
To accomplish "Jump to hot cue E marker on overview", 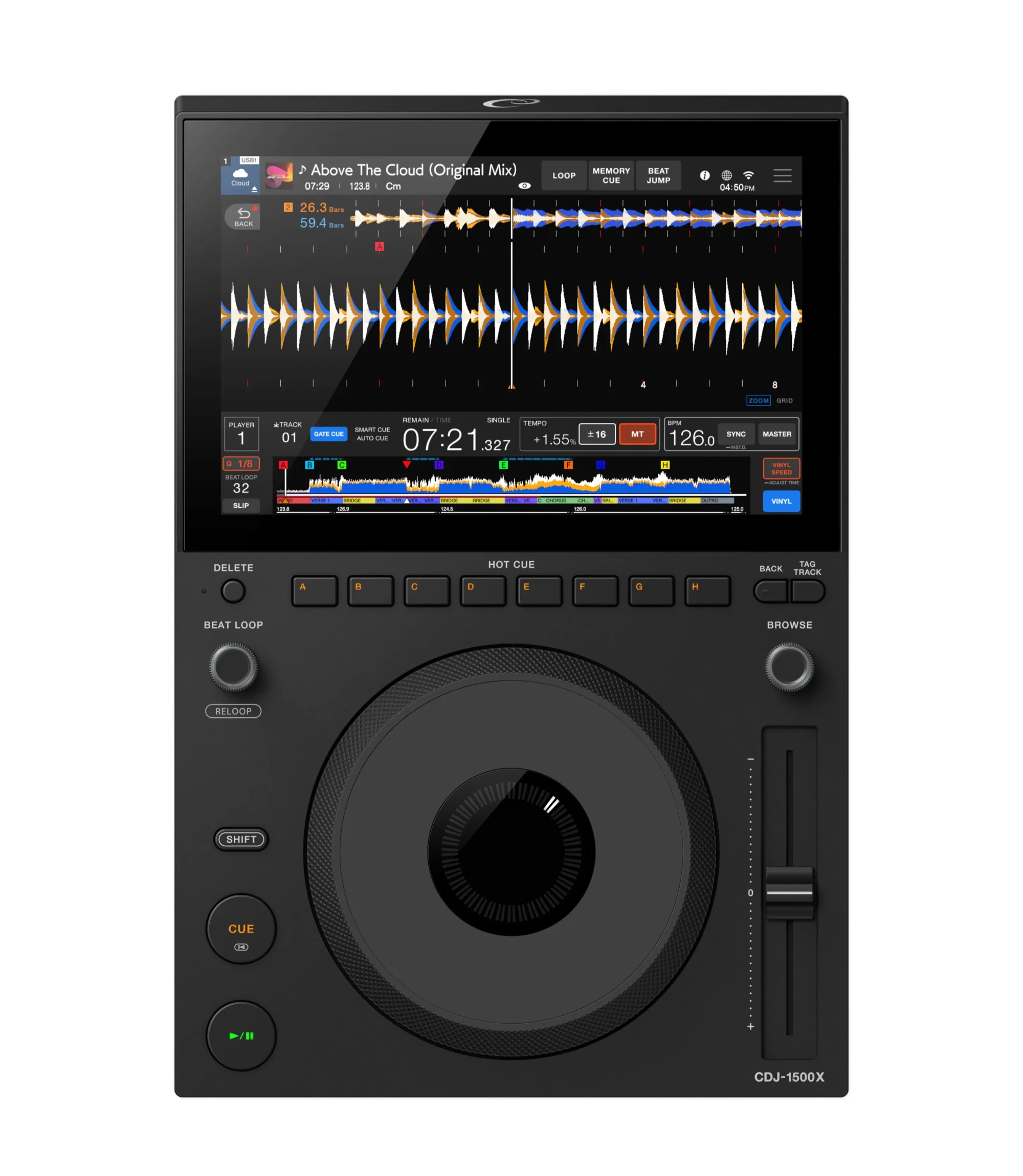I will click(503, 465).
